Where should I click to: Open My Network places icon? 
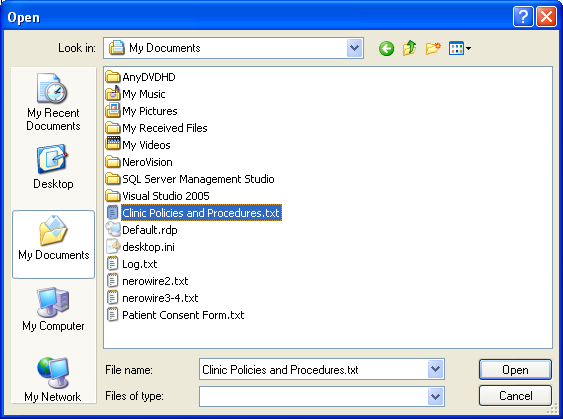coord(53,379)
